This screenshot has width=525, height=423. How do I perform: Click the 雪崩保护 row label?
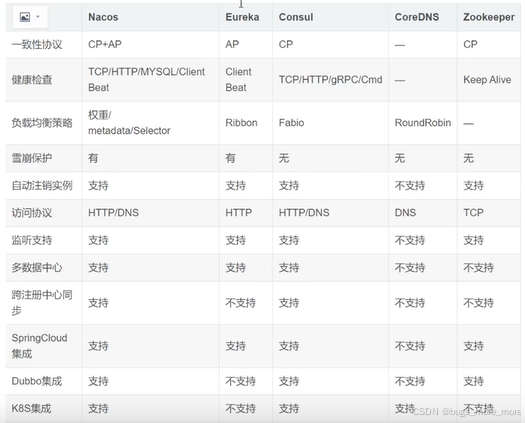(x=32, y=158)
